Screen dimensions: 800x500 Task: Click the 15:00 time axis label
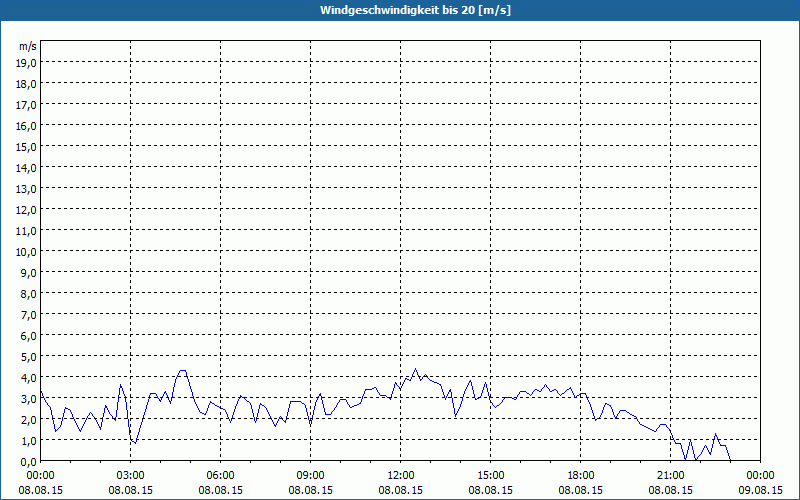coord(490,476)
